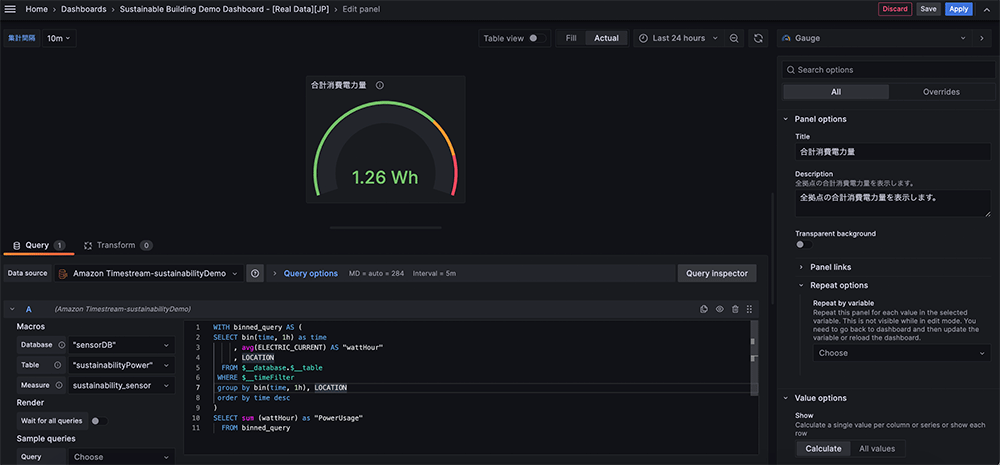Screen dimensions: 1000x465
Task: Open the 10m interval variable dropdown
Action: 59,38
